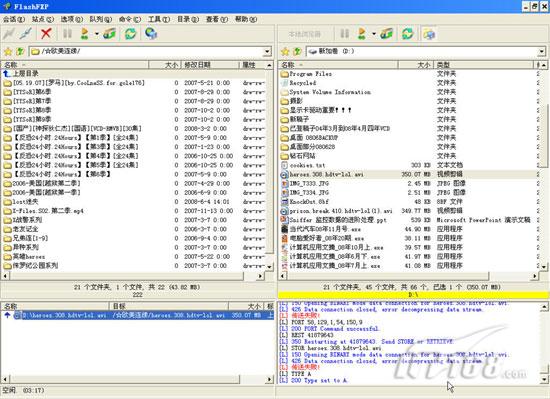
Task: Sort right pane by 类型 column
Action: pos(483,65)
